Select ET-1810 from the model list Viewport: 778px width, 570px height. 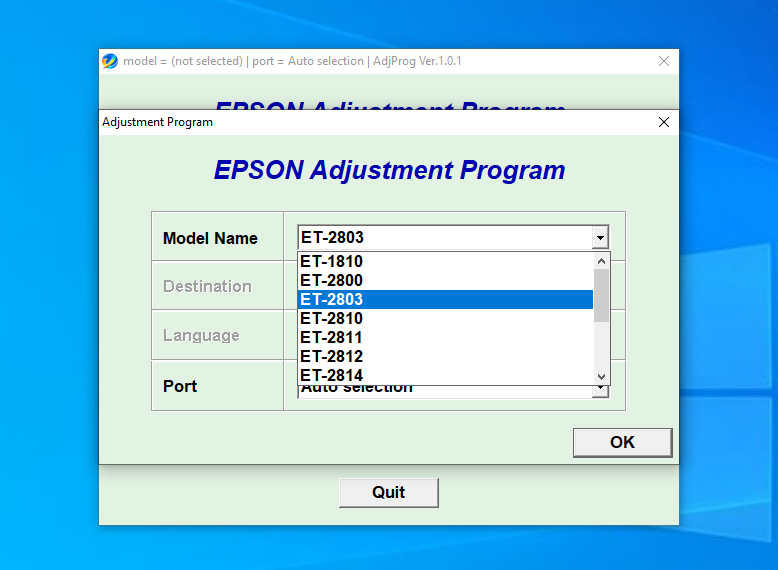click(x=445, y=261)
